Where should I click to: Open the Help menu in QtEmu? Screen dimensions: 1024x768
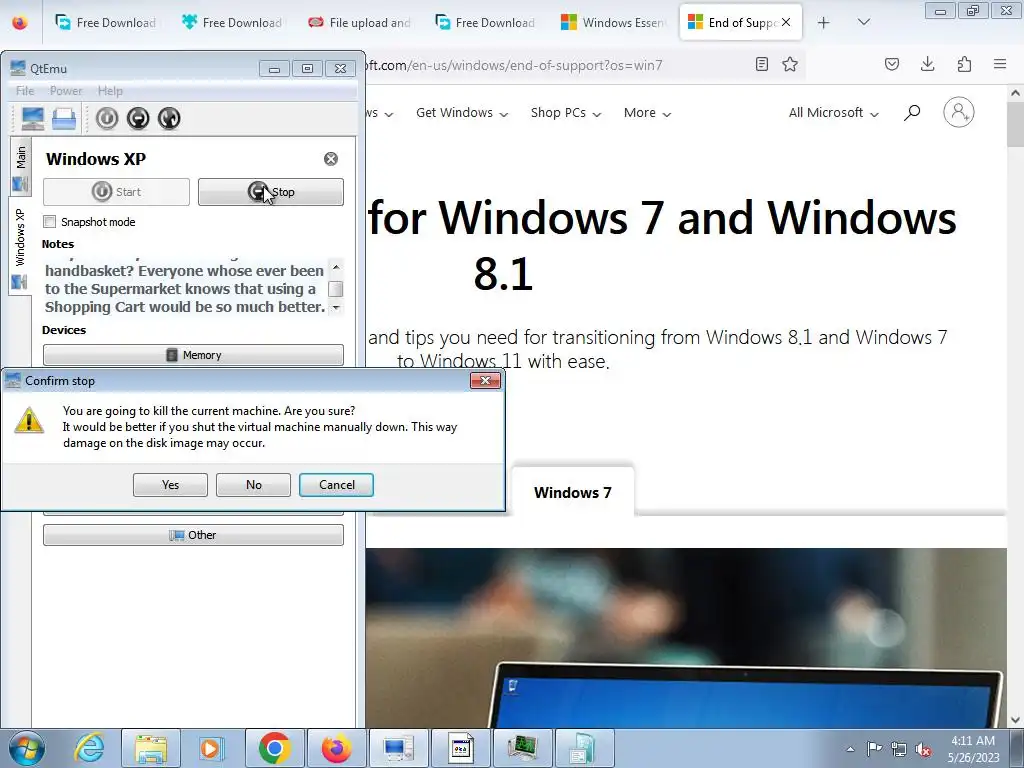click(x=110, y=91)
